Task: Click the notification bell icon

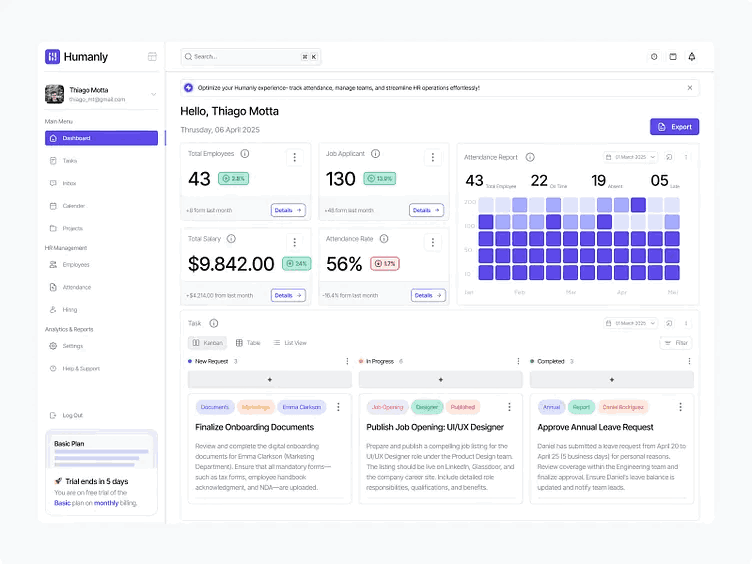Action: (x=692, y=57)
